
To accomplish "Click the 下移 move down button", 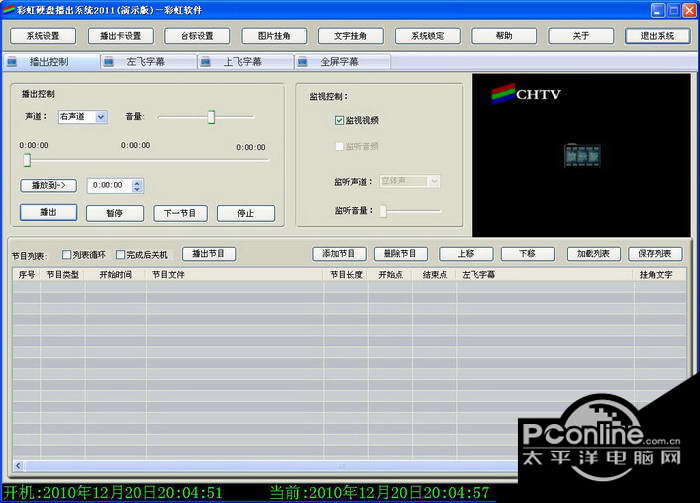I will point(528,254).
